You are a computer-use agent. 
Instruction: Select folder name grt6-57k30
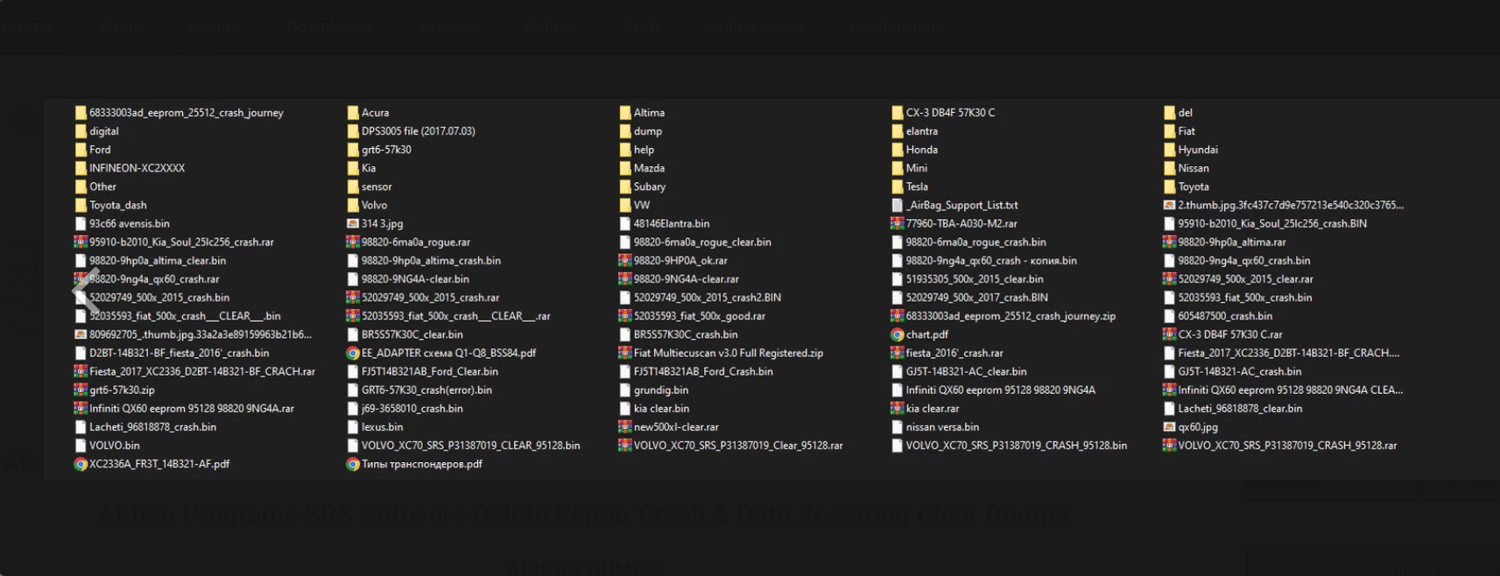pos(386,150)
